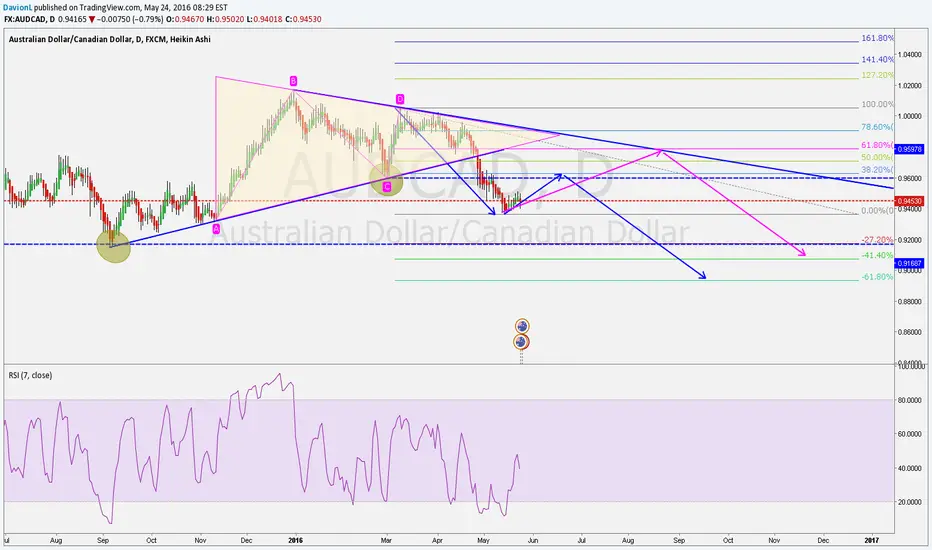Click 0.96000 on the price axis
This screenshot has height=550, width=932.
tap(910, 178)
